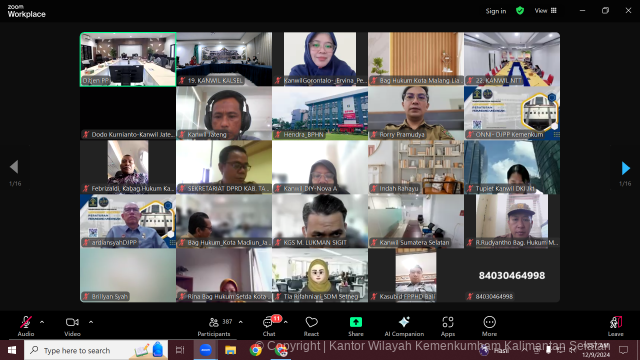Click the green encryption shield icon

[x=520, y=11]
